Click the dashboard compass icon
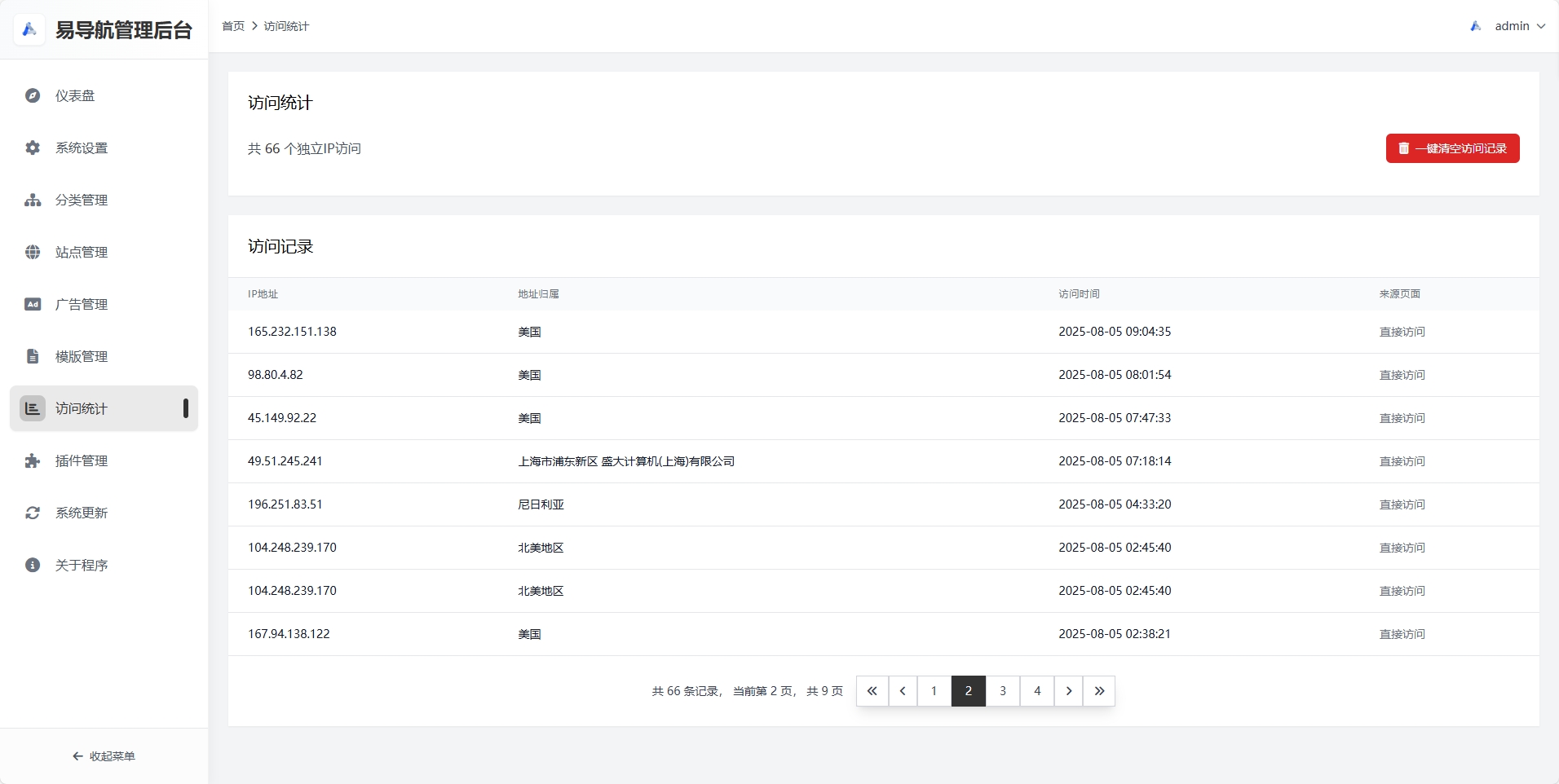The height and width of the screenshot is (784, 1559). point(33,95)
